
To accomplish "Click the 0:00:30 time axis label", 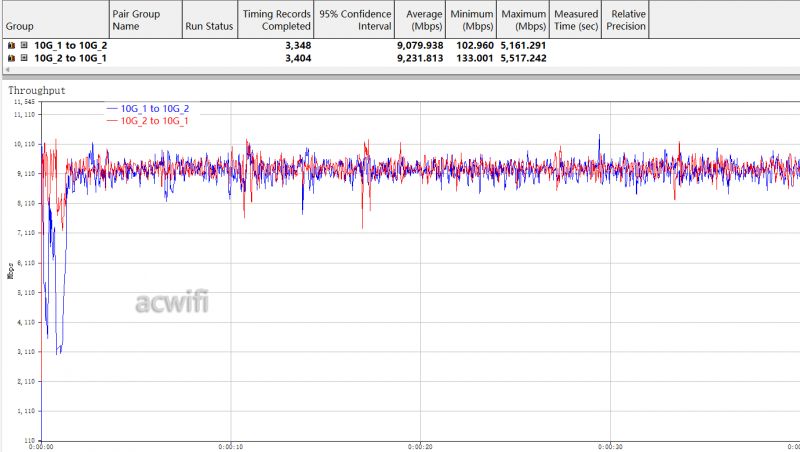I will pos(610,447).
